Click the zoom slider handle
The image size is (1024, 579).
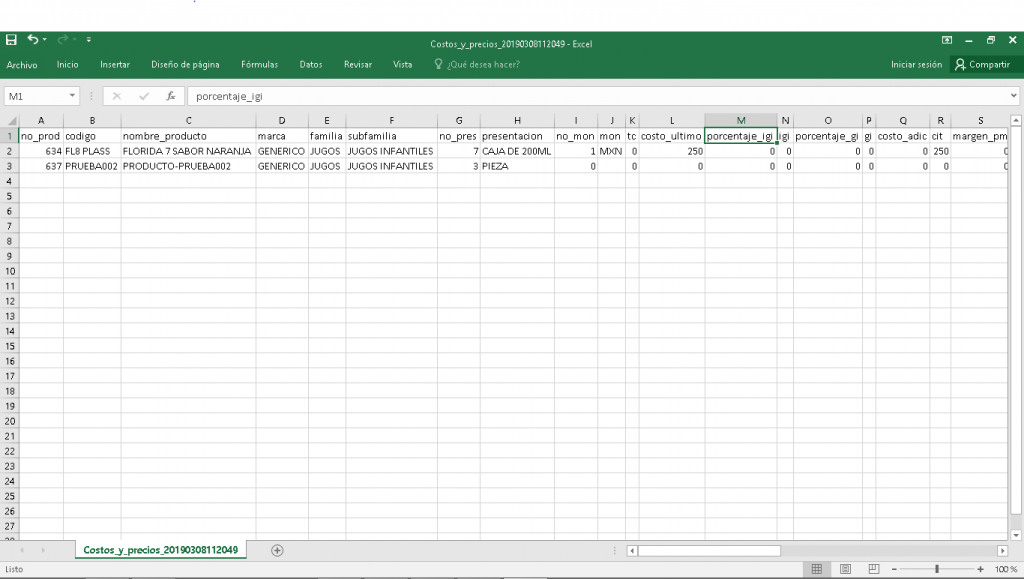point(937,569)
